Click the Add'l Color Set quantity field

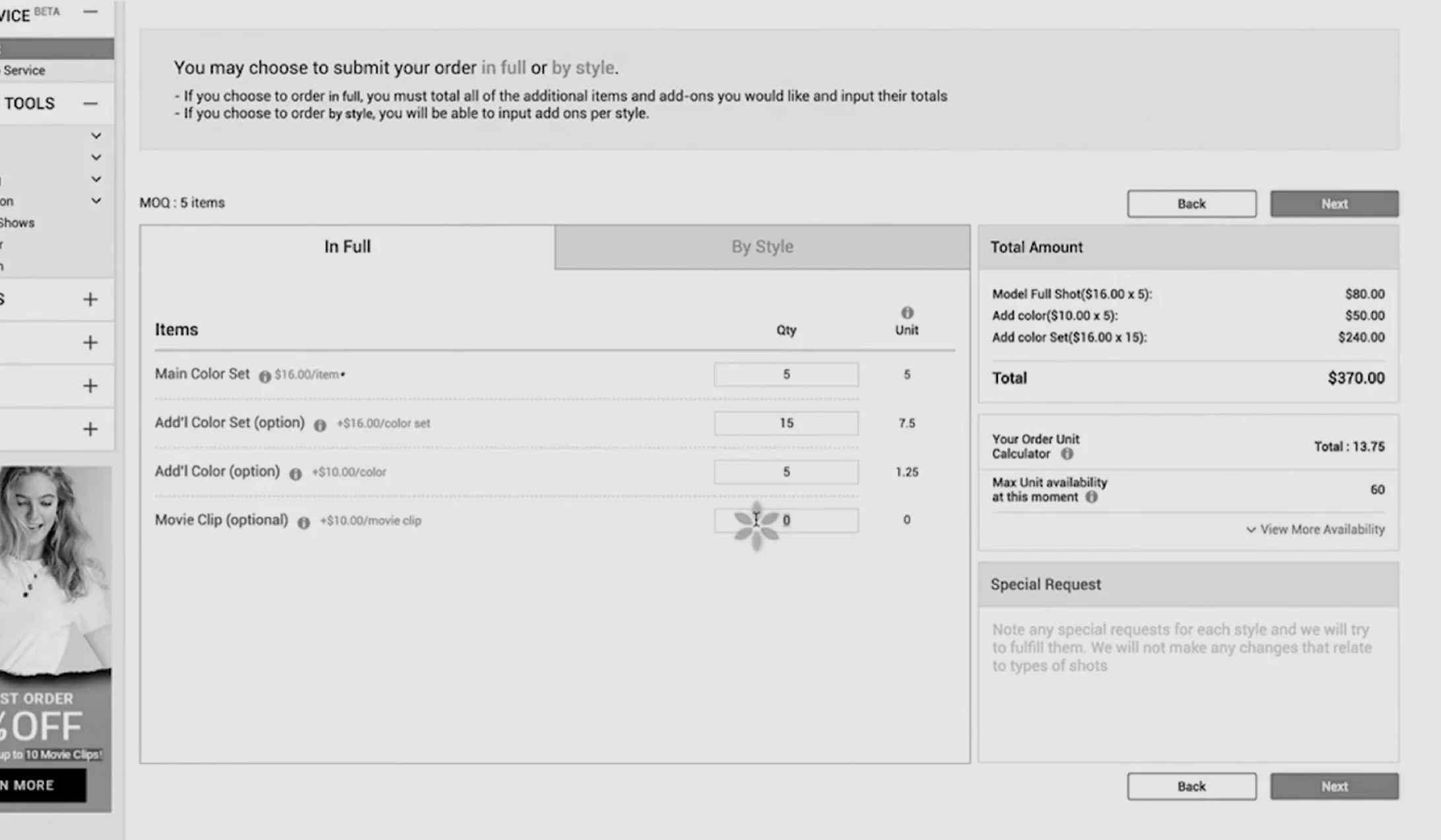pos(786,423)
